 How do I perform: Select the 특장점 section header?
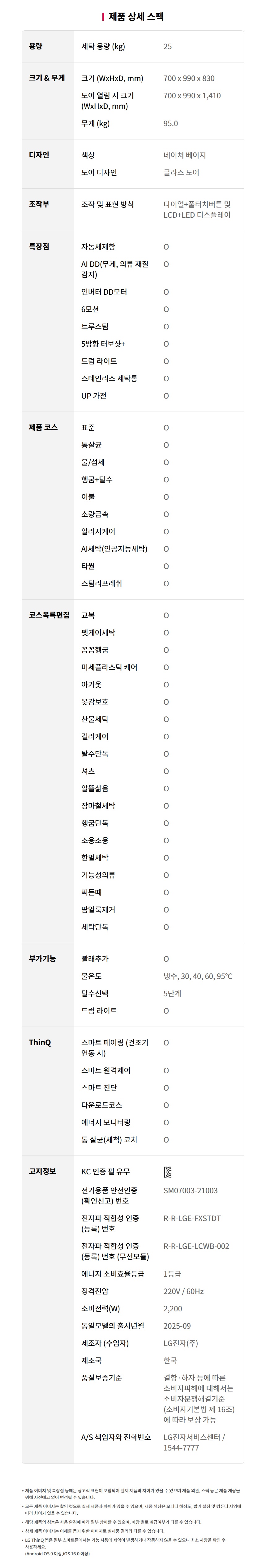(x=39, y=246)
